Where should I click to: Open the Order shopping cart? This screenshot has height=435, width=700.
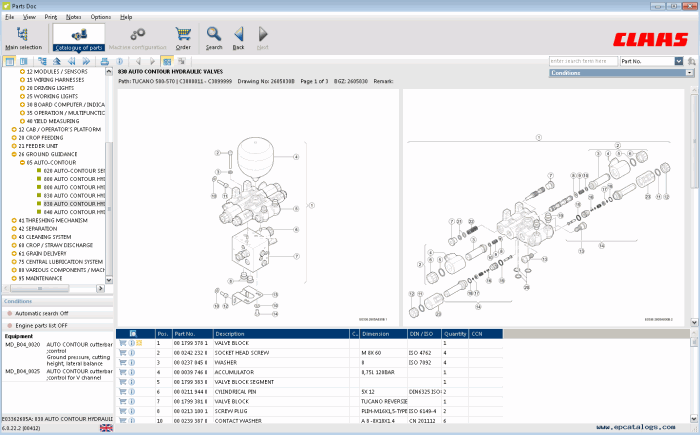[x=183, y=35]
